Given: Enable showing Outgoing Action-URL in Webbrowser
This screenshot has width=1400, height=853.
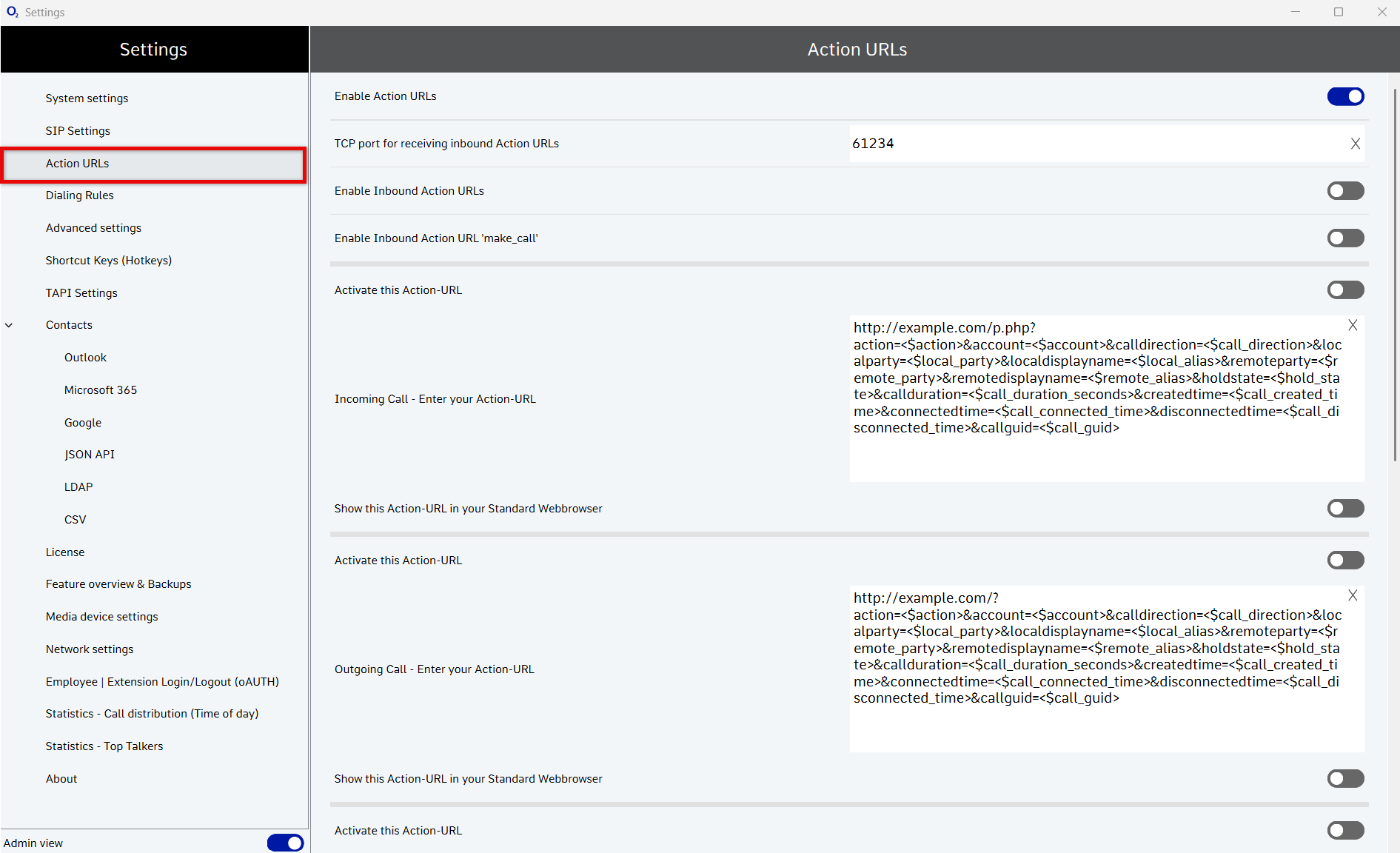Looking at the screenshot, I should pos(1344,779).
